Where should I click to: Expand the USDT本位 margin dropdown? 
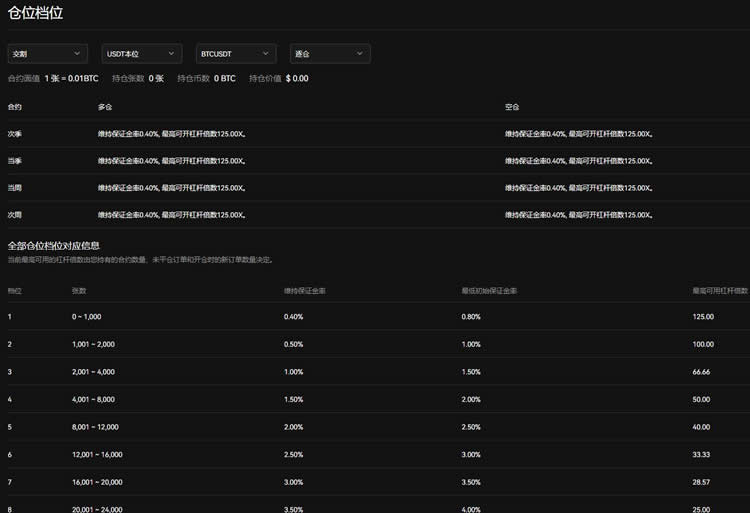click(x=141, y=54)
